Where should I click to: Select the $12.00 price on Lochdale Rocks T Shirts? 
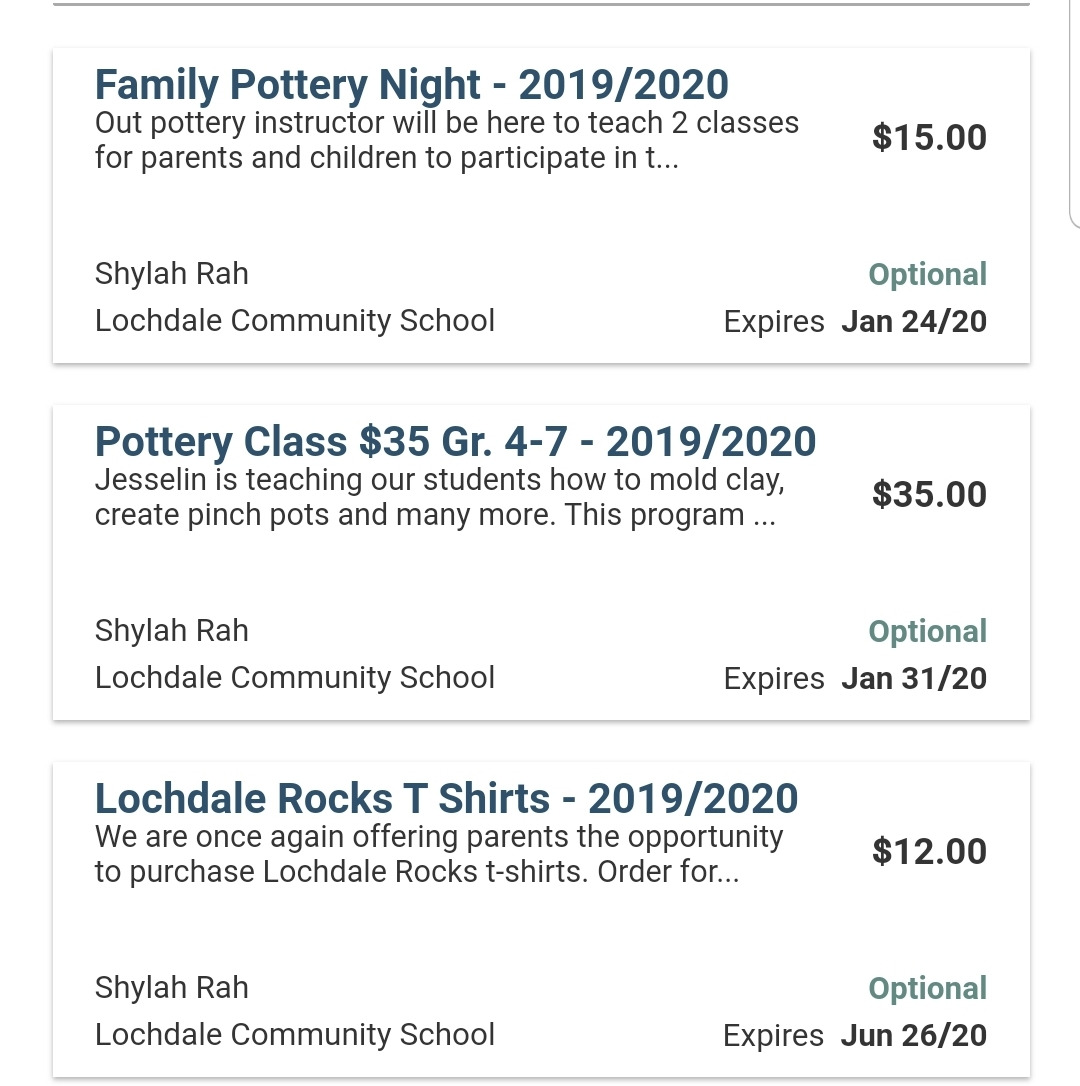point(928,851)
